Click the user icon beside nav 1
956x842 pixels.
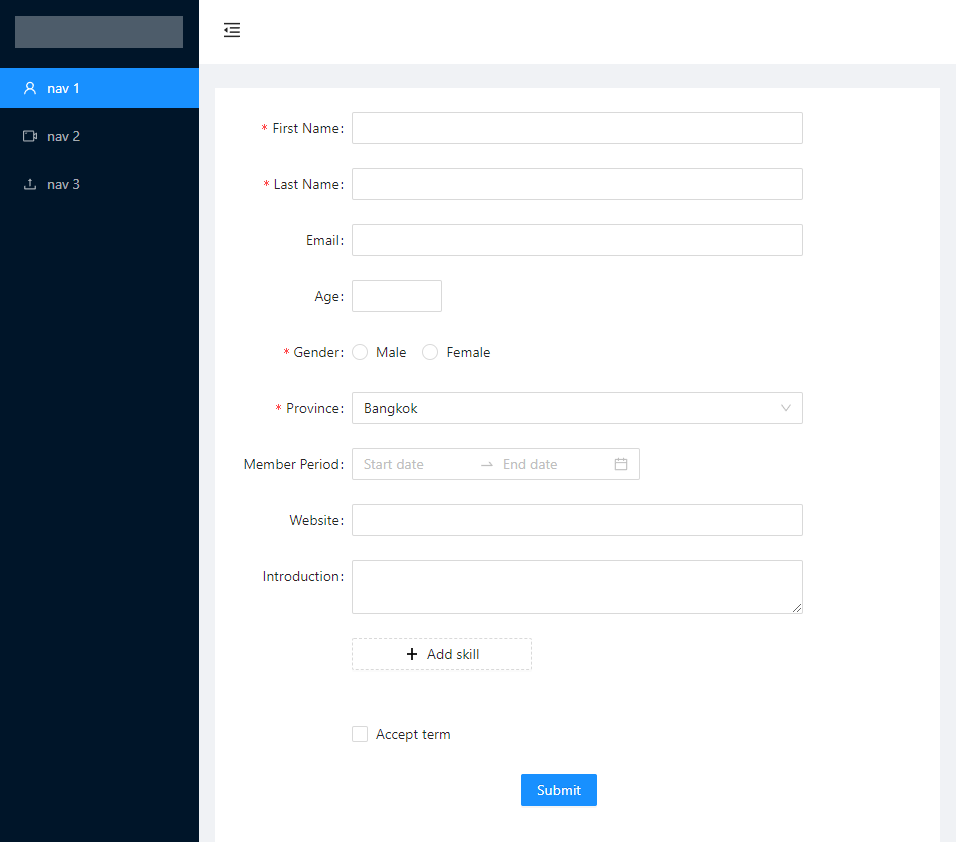point(30,88)
